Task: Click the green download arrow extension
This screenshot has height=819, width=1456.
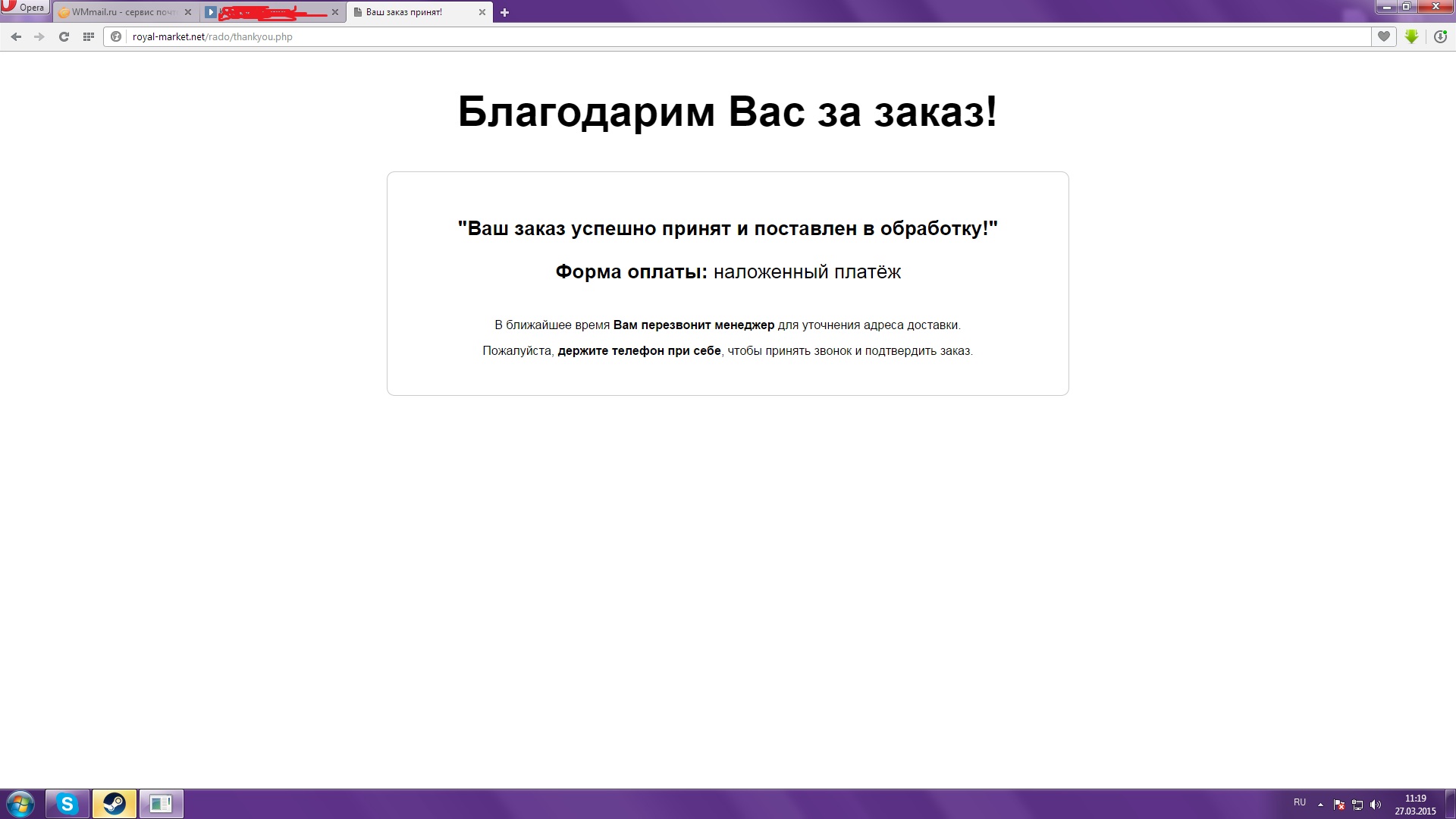Action: coord(1411,36)
